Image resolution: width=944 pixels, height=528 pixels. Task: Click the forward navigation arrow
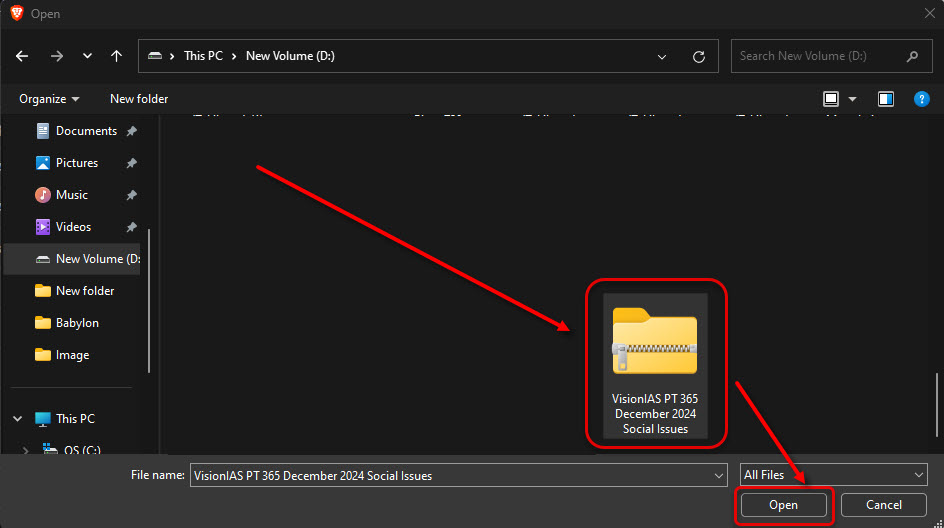(x=57, y=56)
